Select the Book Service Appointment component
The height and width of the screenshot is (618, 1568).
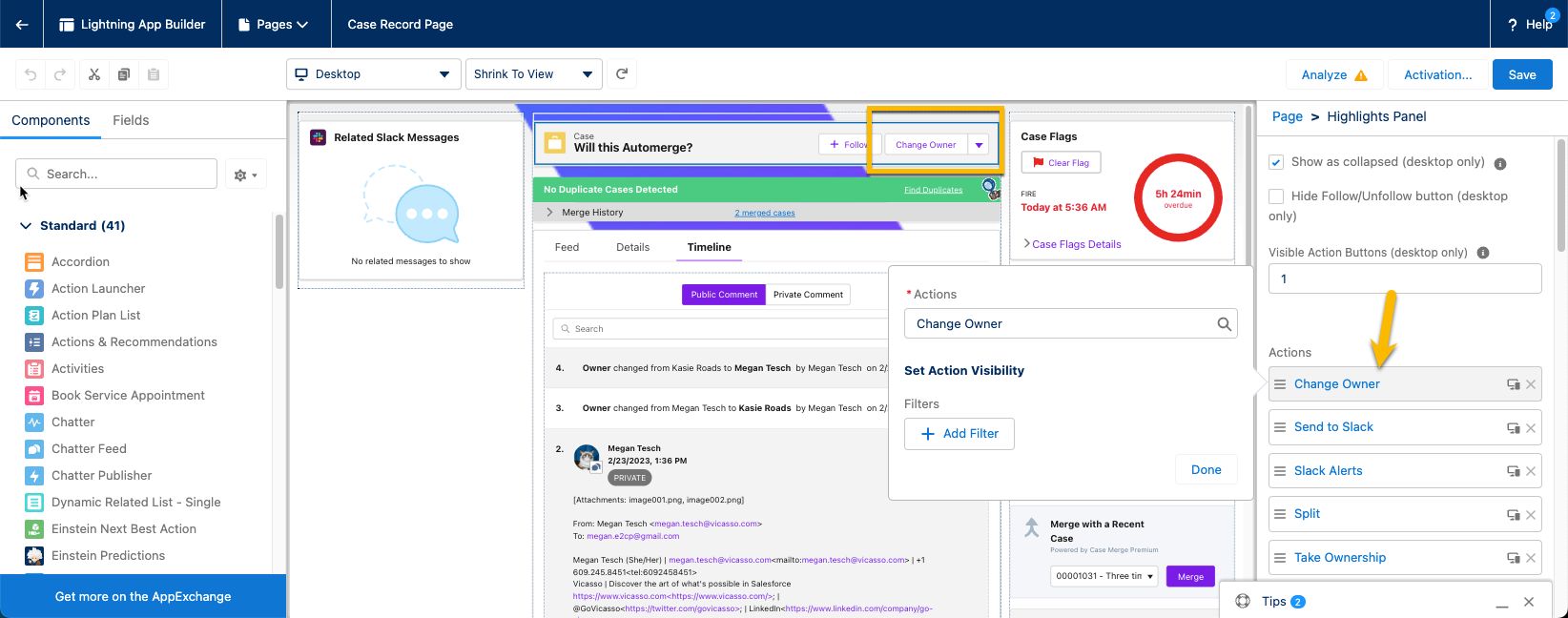(x=128, y=395)
